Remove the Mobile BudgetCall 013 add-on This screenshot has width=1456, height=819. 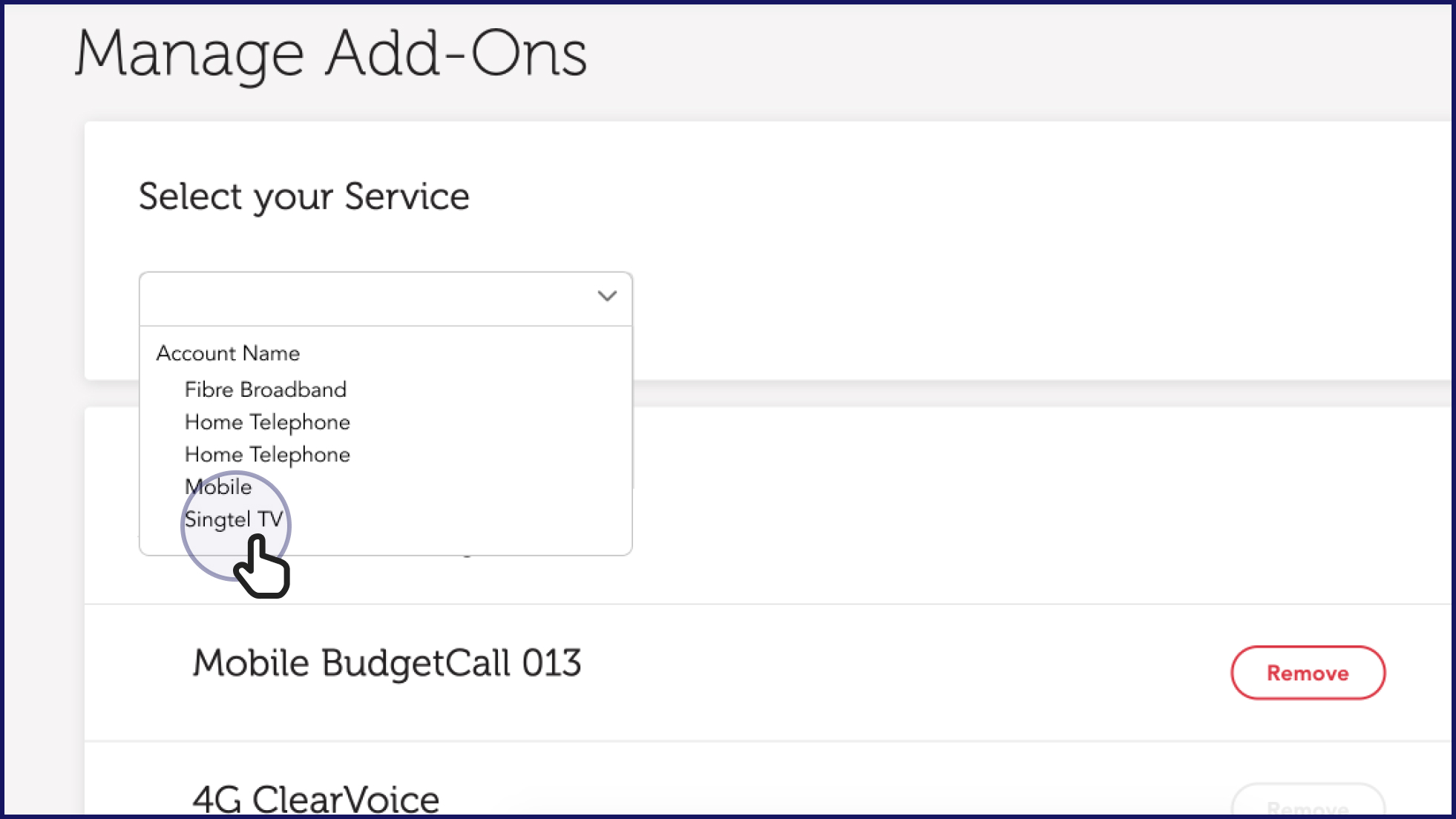point(1307,673)
